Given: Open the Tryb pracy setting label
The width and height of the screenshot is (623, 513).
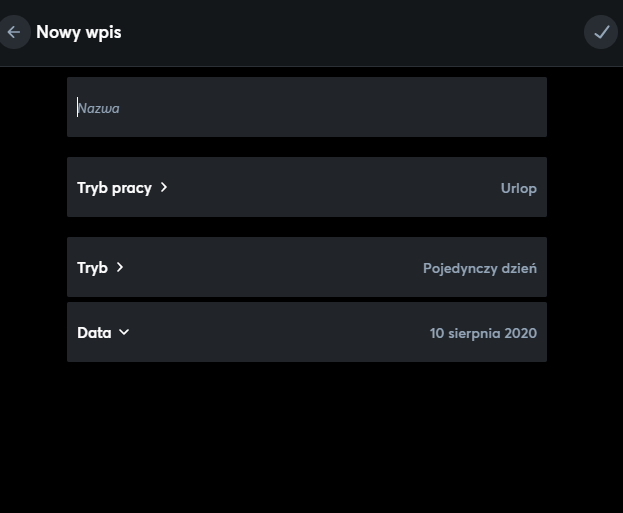Looking at the screenshot, I should pos(114,188).
